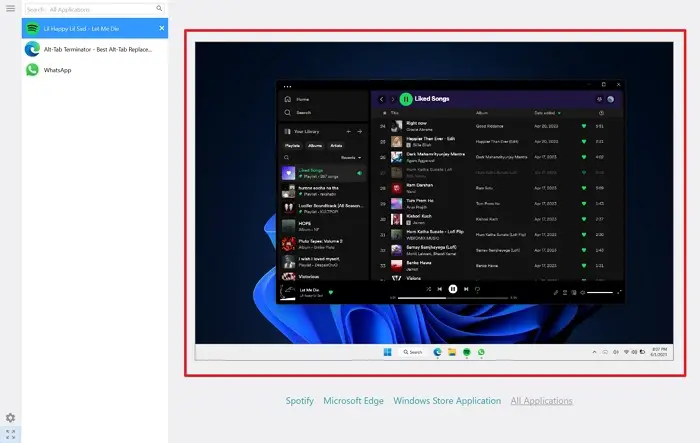Filter tasks by the Spotify link
700x443 pixels.
(300, 401)
